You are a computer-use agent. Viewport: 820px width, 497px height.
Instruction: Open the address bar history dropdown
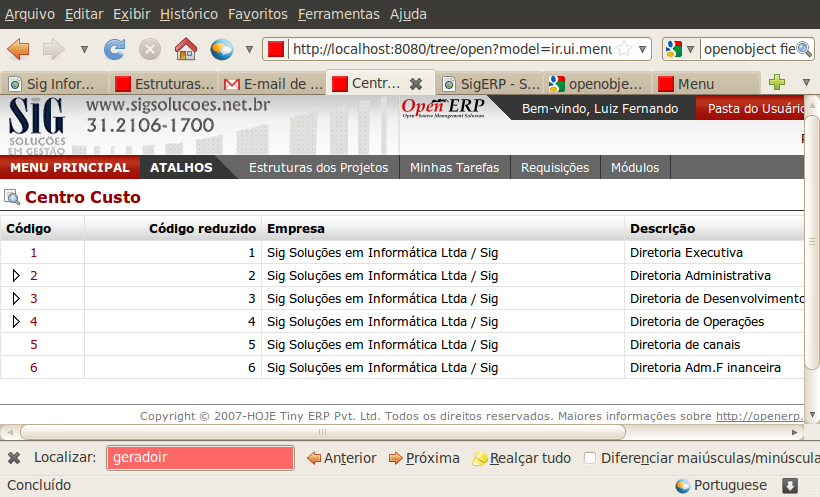(643, 49)
